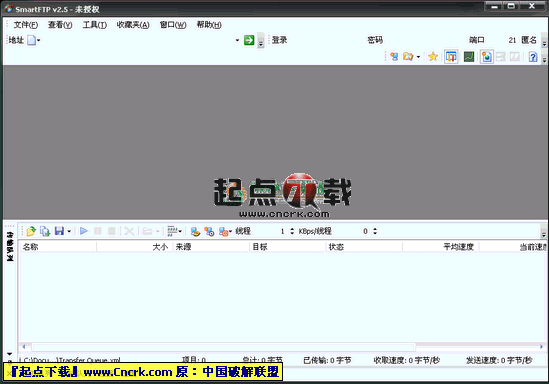The image size is (549, 384).
Task: Click the scheduled transfer globe-clock icon
Action: 209,231
